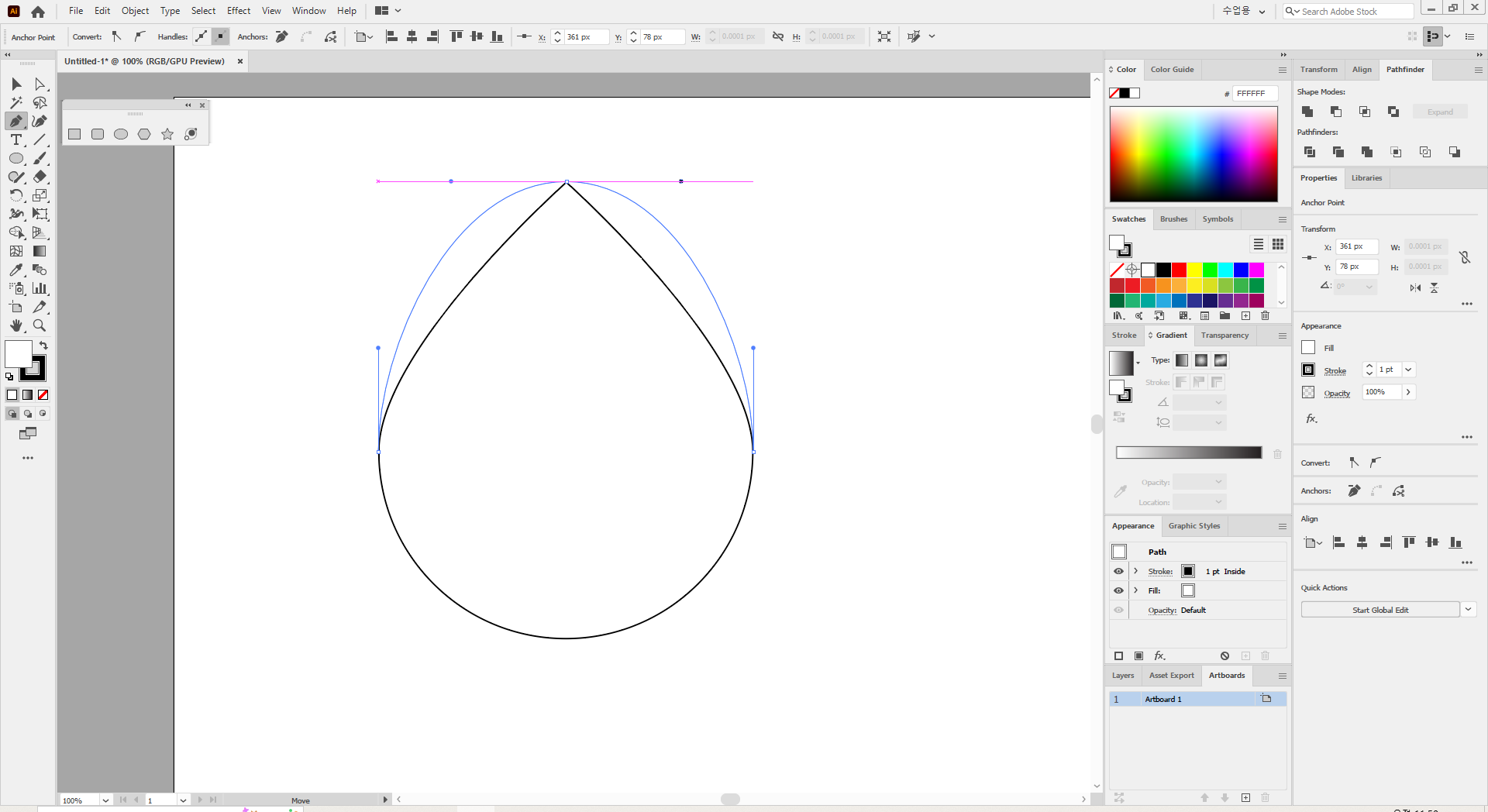Toggle constrain width and height proportions link

click(x=1465, y=257)
